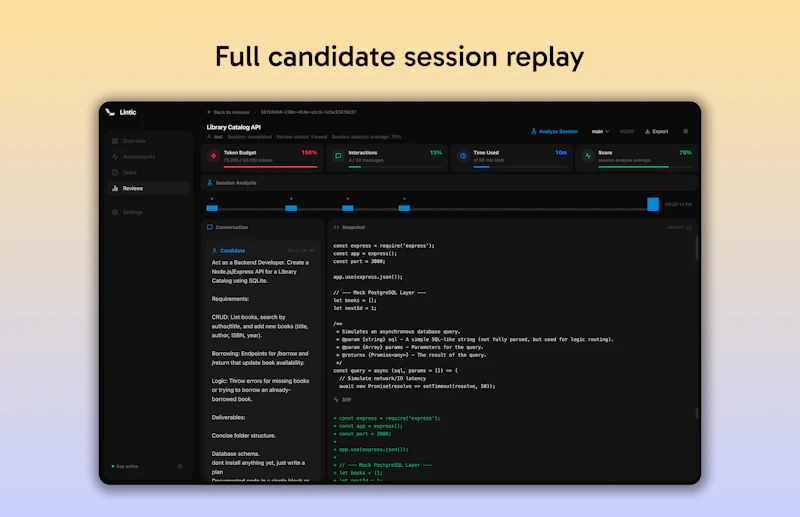Click the sidebar Settings gear icon
800x517 pixels.
[115, 212]
